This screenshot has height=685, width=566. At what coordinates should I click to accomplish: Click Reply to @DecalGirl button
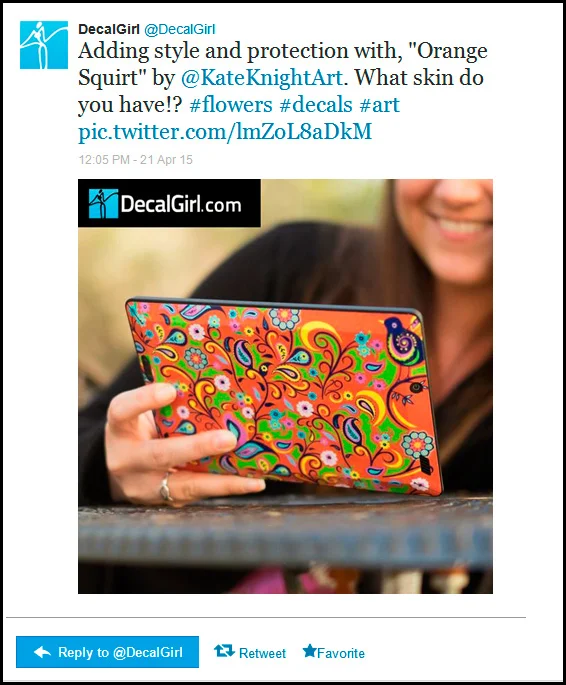[107, 652]
